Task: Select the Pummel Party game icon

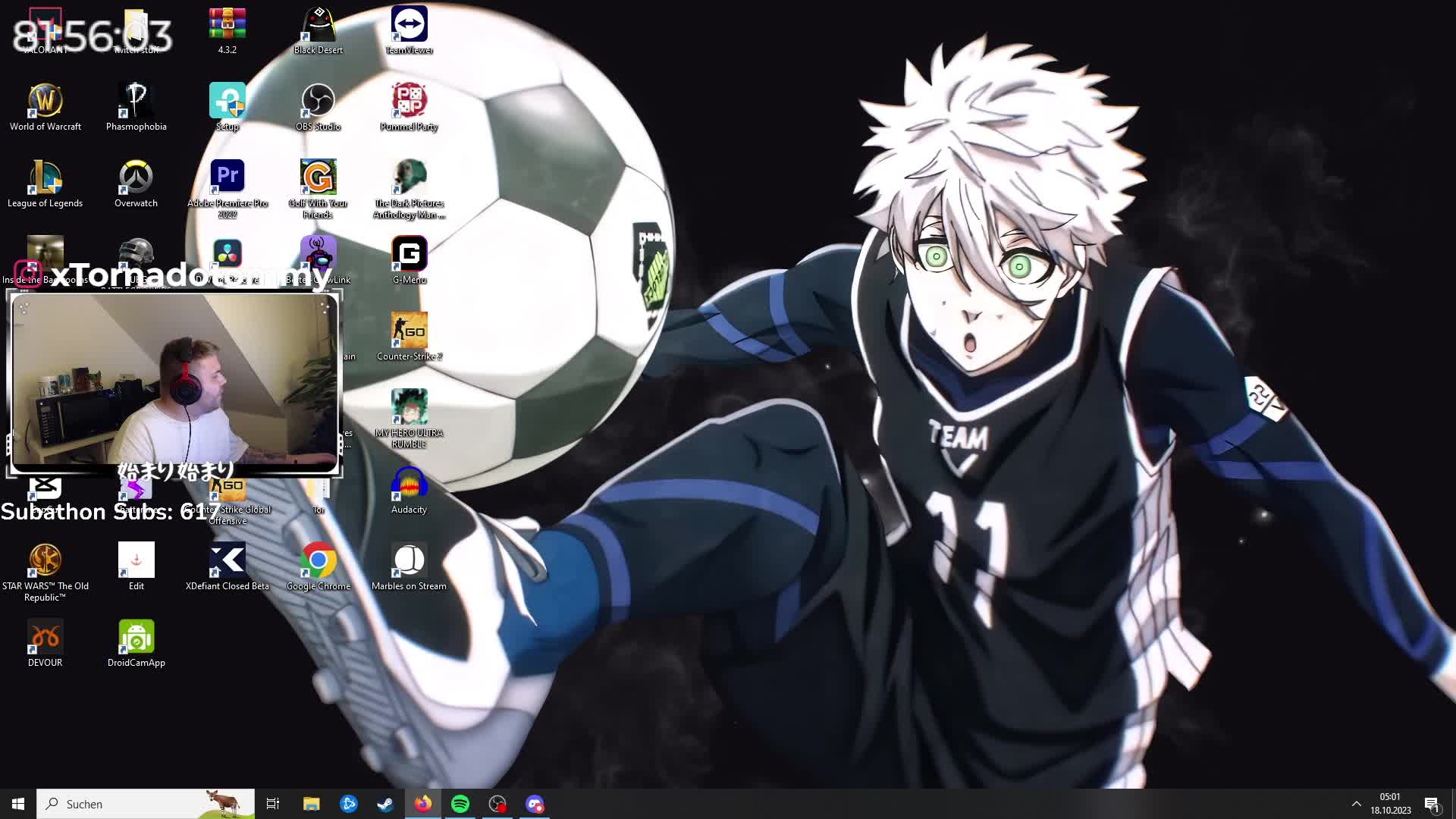Action: pos(409,108)
